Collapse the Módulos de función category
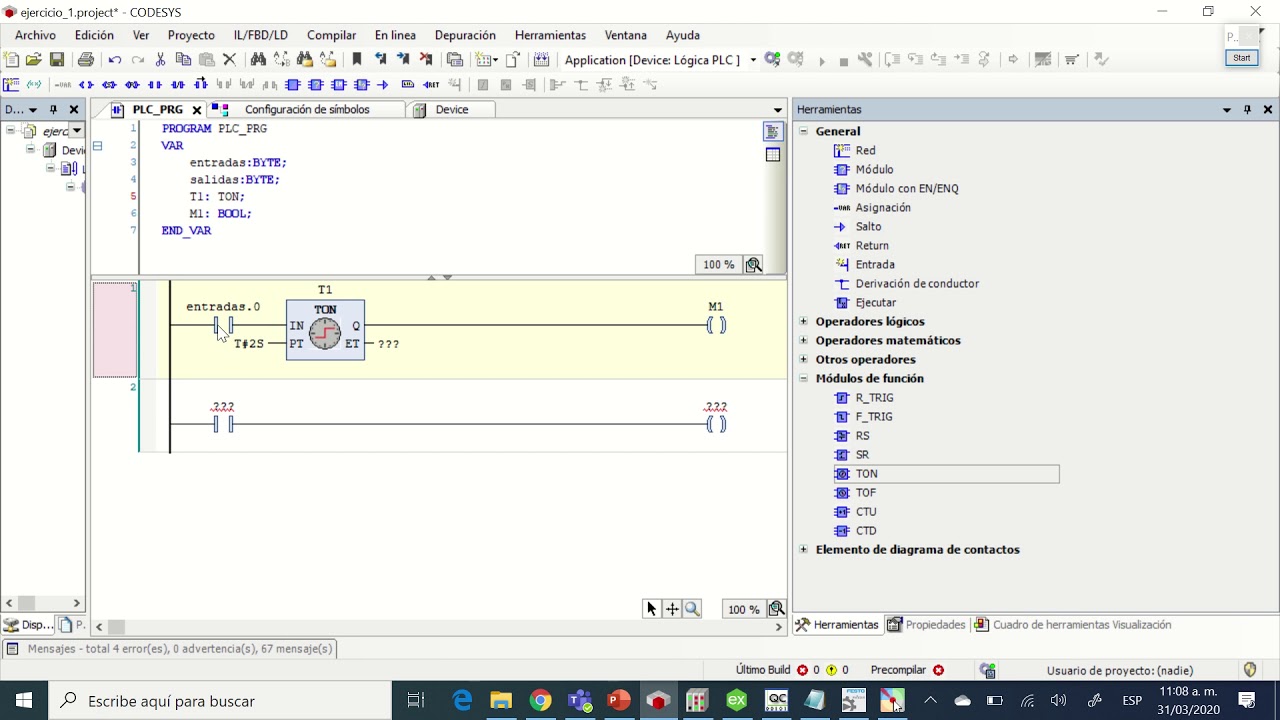 [803, 379]
